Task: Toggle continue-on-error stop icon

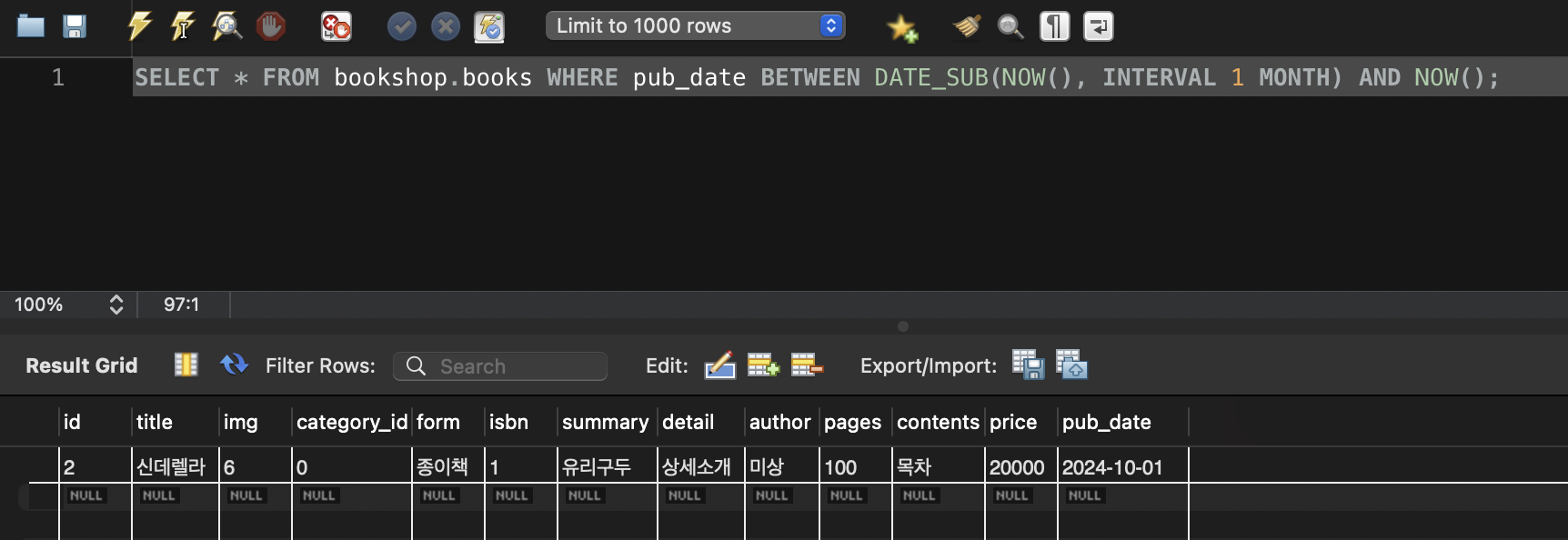Action: pos(336,26)
